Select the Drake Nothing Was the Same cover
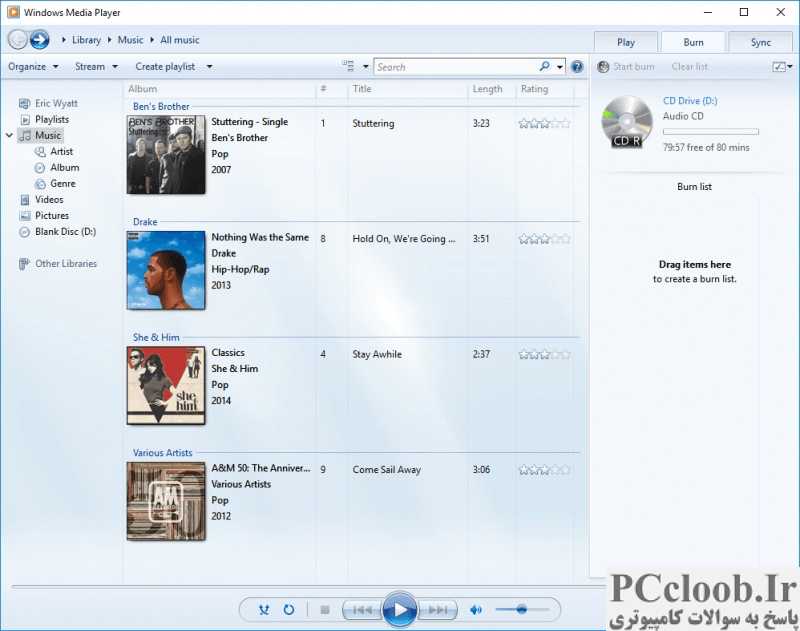 pos(166,270)
